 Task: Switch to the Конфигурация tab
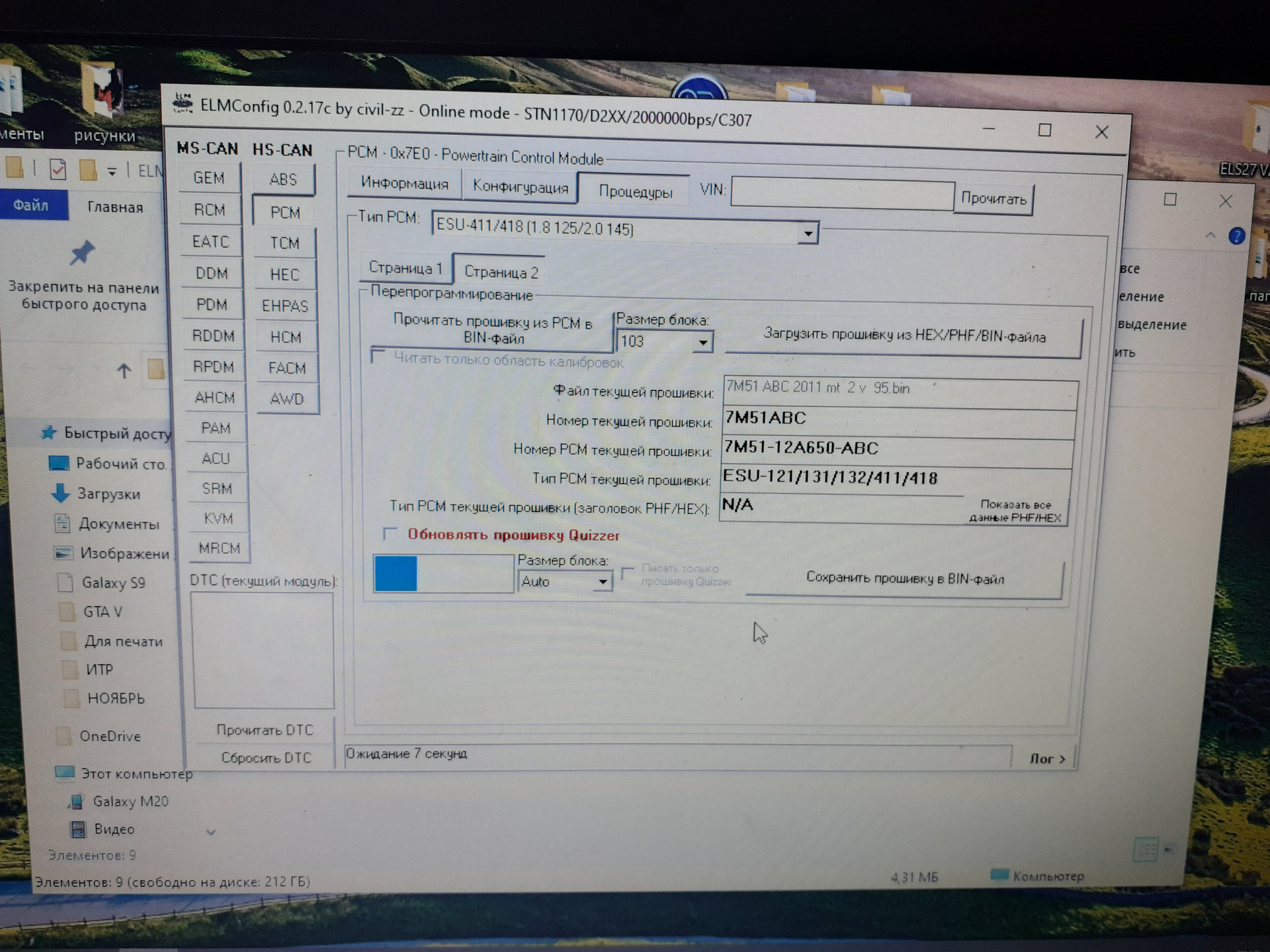[x=520, y=187]
